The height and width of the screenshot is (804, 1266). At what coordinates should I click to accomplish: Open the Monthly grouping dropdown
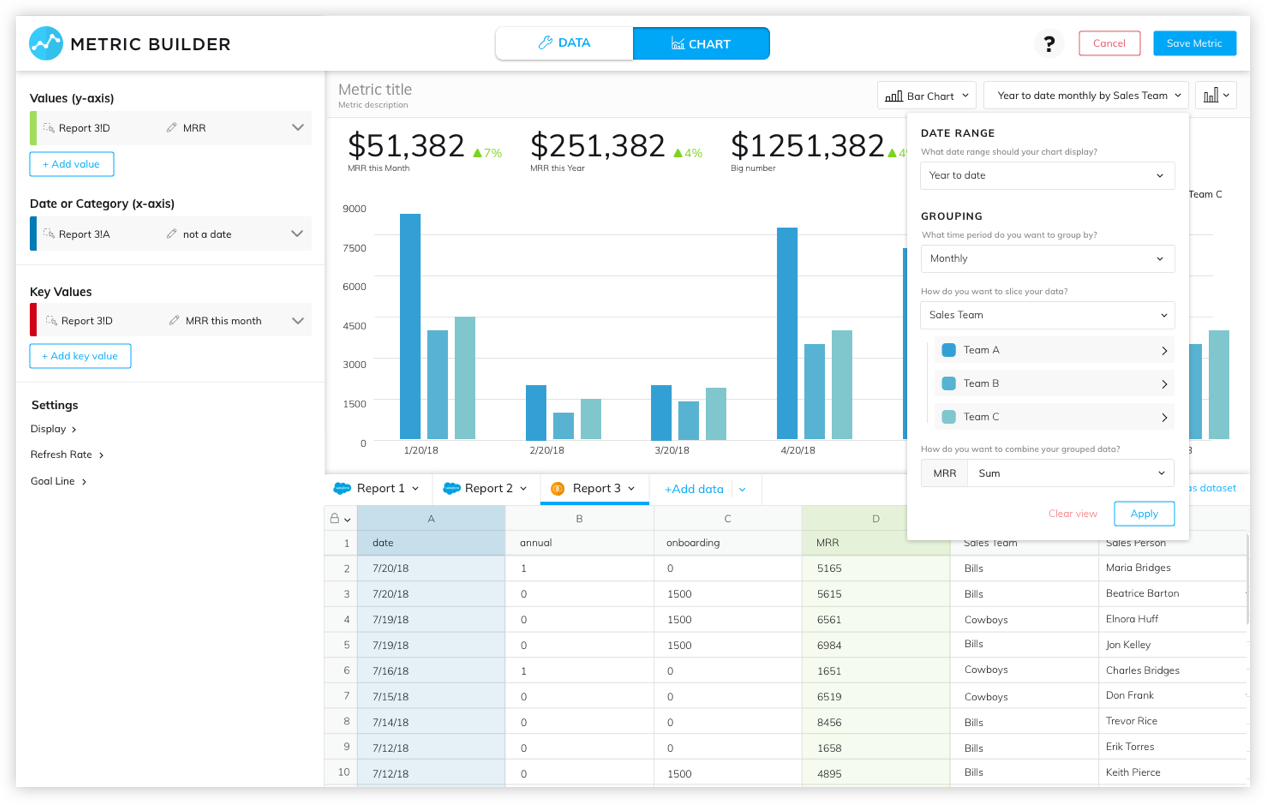pos(1047,258)
